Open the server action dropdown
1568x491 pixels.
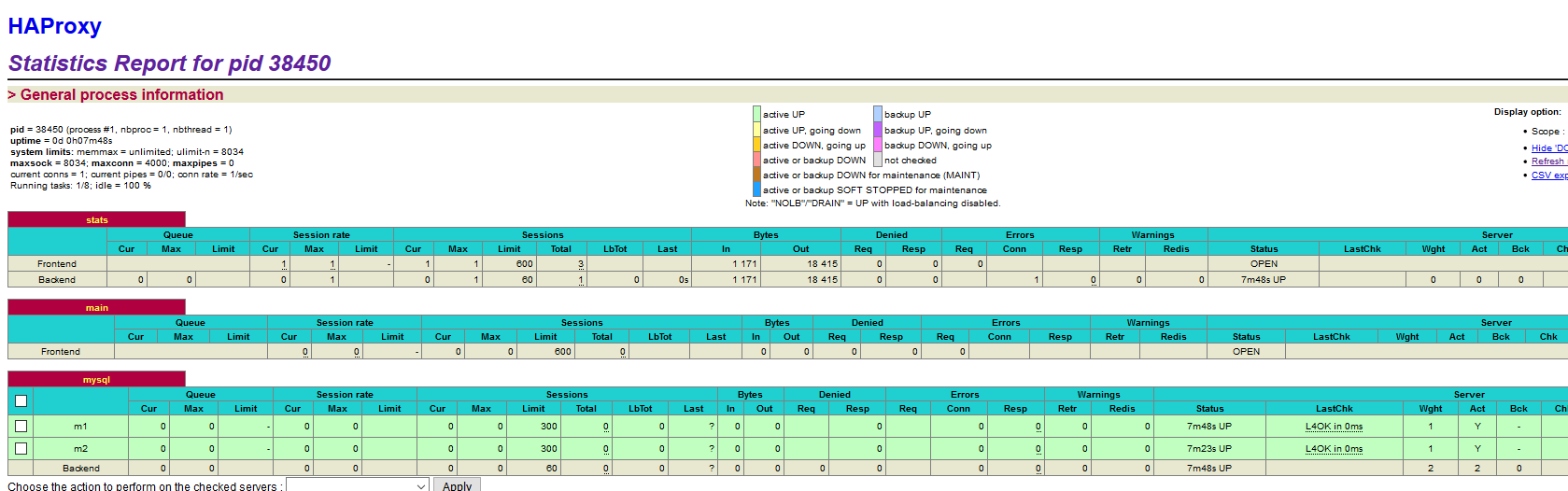coord(358,485)
